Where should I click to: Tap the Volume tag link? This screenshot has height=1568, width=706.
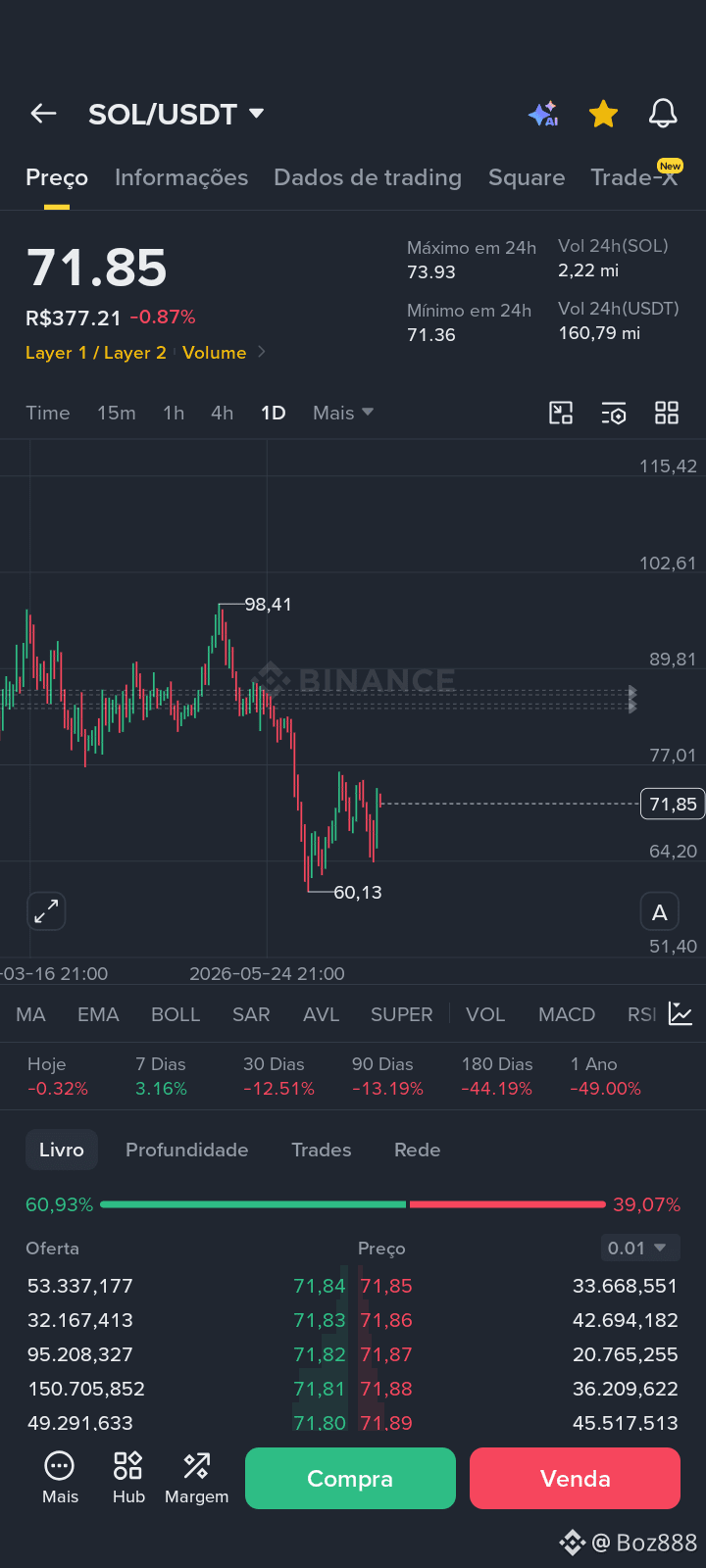pyautogui.click(x=215, y=352)
